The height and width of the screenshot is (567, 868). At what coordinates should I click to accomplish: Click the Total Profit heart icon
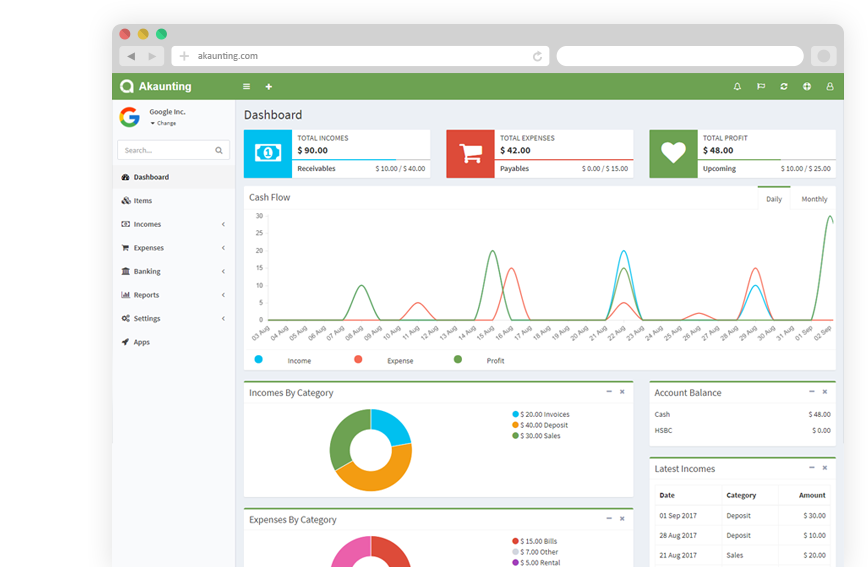673,153
